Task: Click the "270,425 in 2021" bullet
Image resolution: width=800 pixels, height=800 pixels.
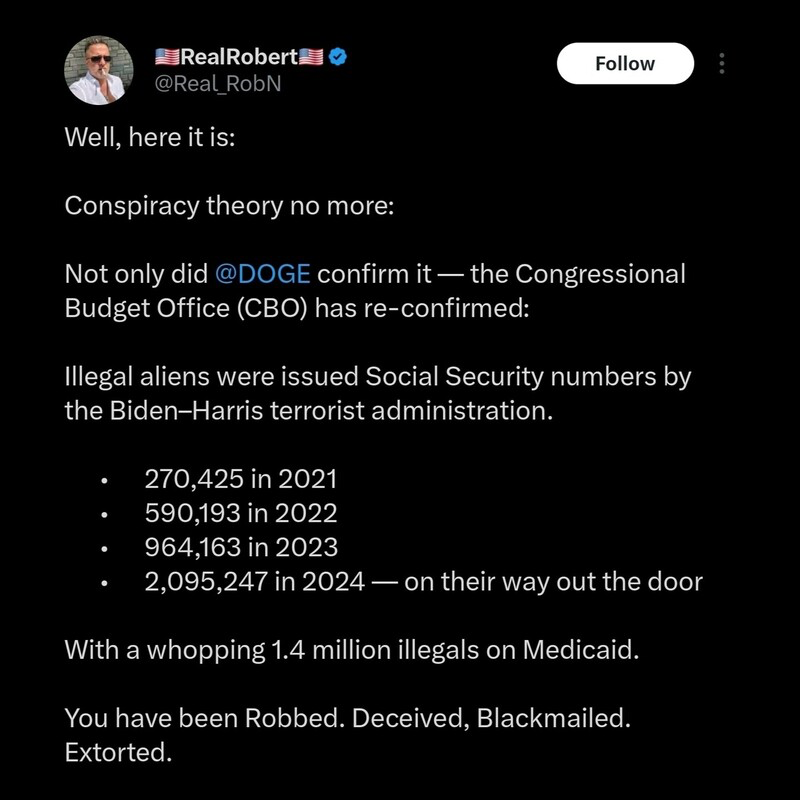Action: point(241,479)
